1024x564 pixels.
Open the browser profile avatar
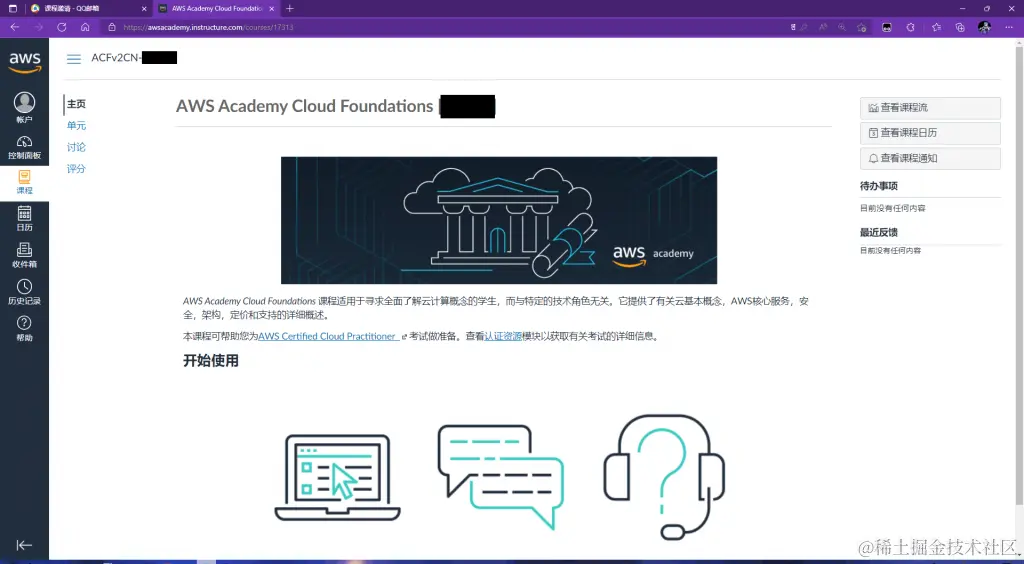pos(984,27)
